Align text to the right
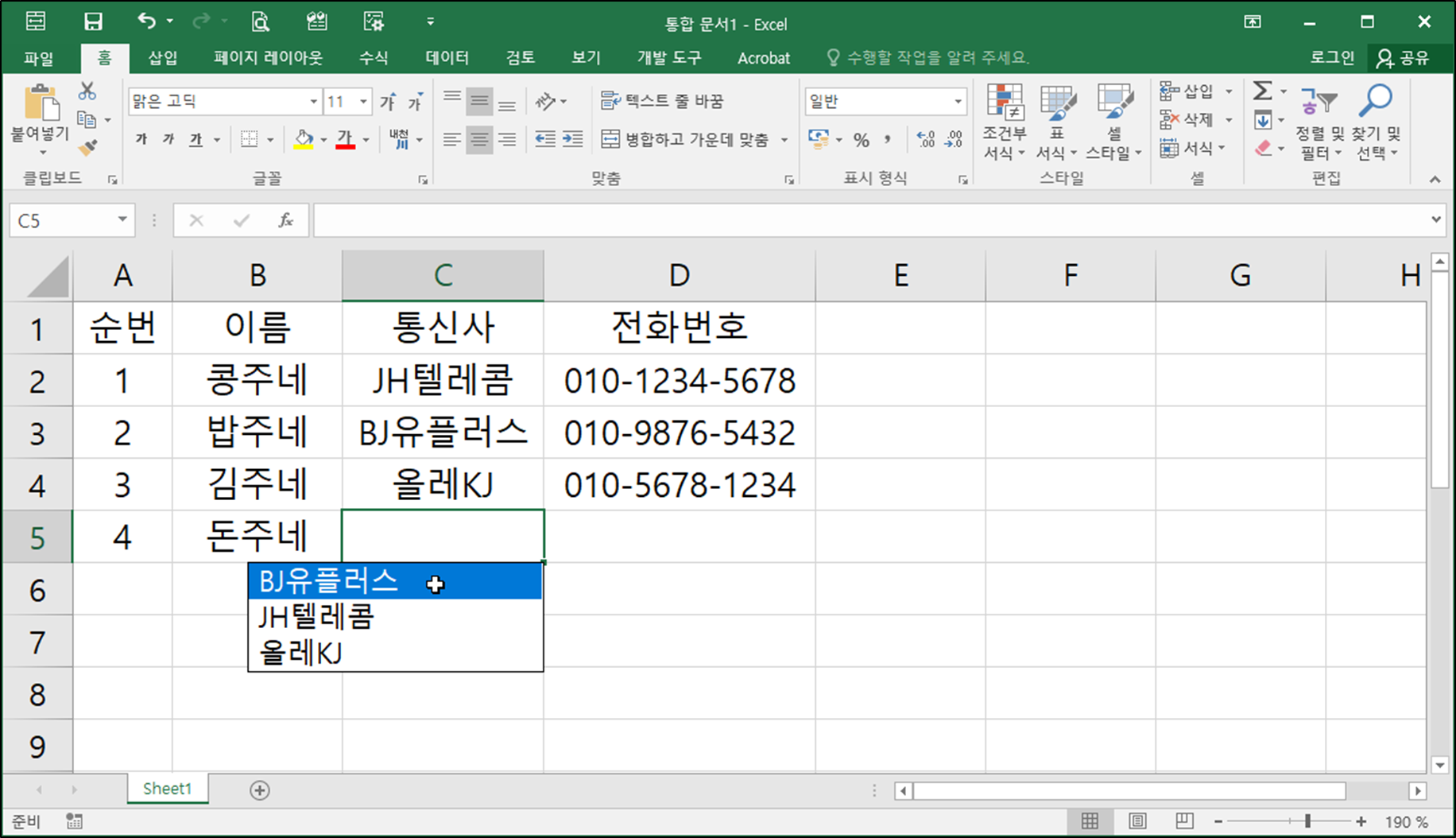The width and height of the screenshot is (1456, 838). [x=507, y=140]
